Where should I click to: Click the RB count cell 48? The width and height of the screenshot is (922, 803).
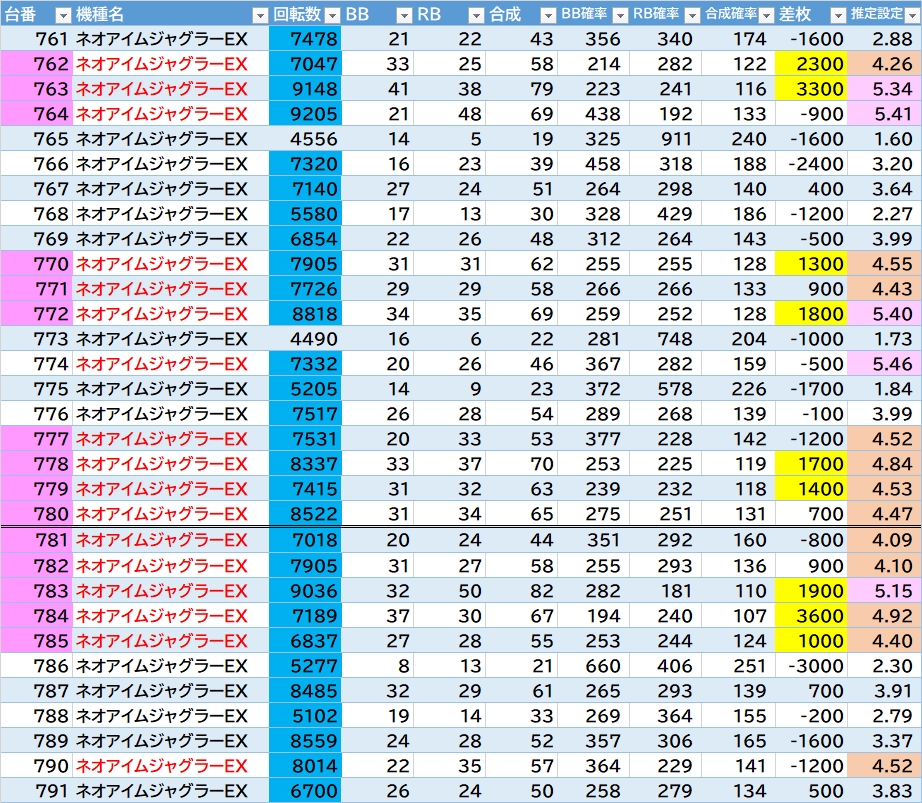click(x=449, y=113)
